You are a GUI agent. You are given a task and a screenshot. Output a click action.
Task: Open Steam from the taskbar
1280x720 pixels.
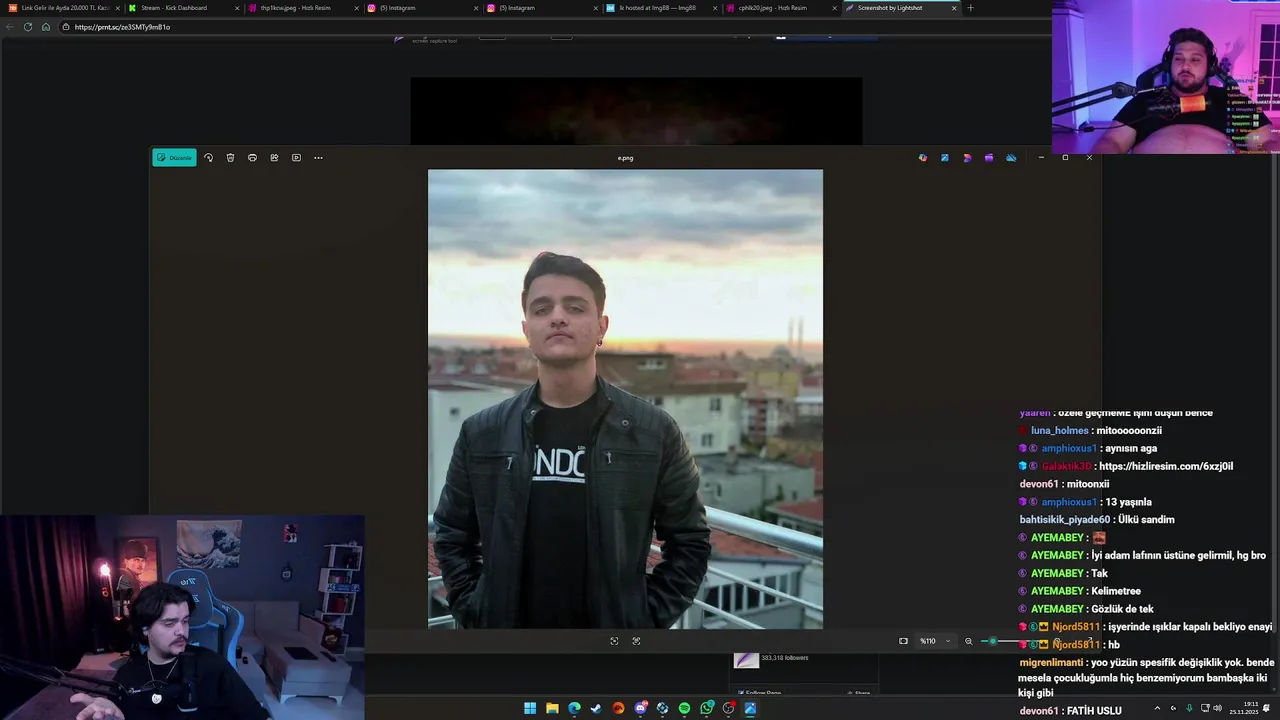tap(596, 709)
